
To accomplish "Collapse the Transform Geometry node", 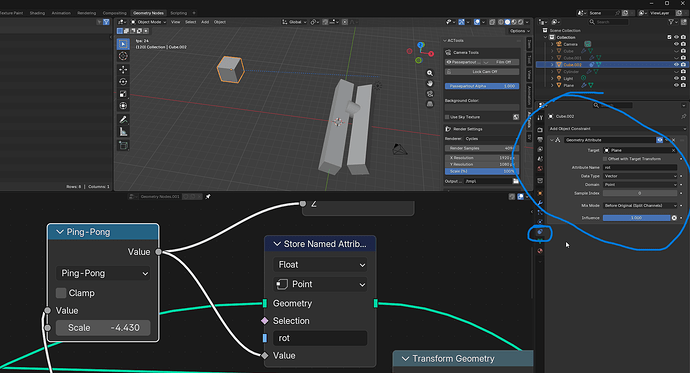I will coord(406,359).
